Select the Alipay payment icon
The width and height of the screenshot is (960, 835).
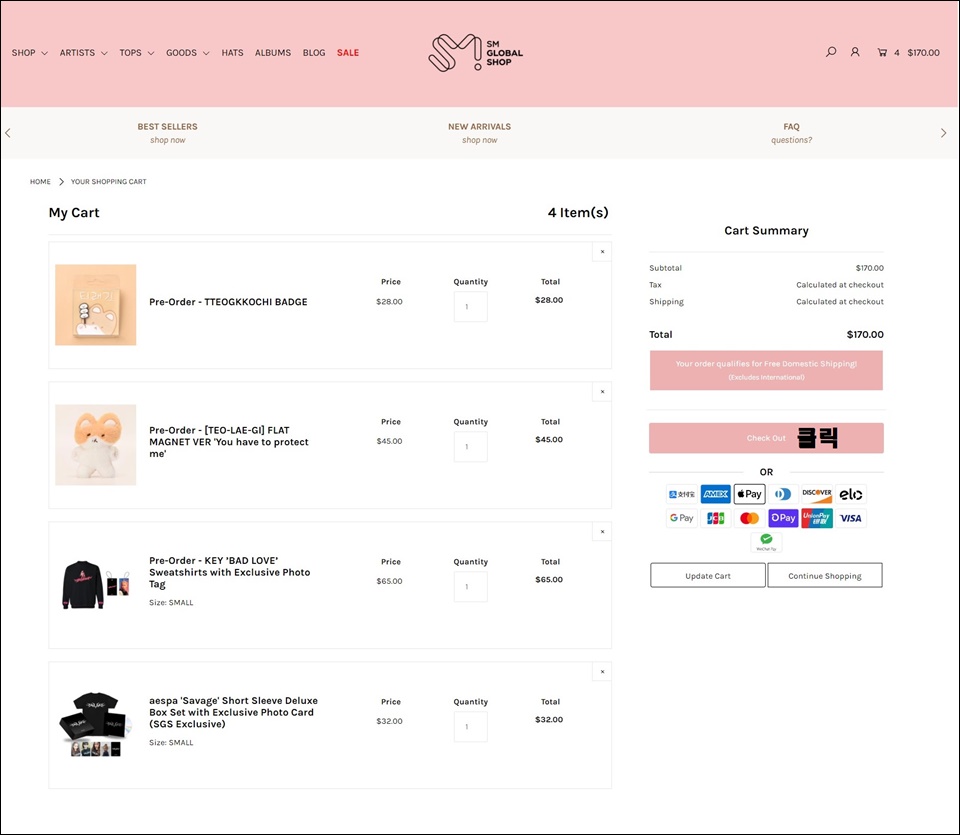pos(681,494)
